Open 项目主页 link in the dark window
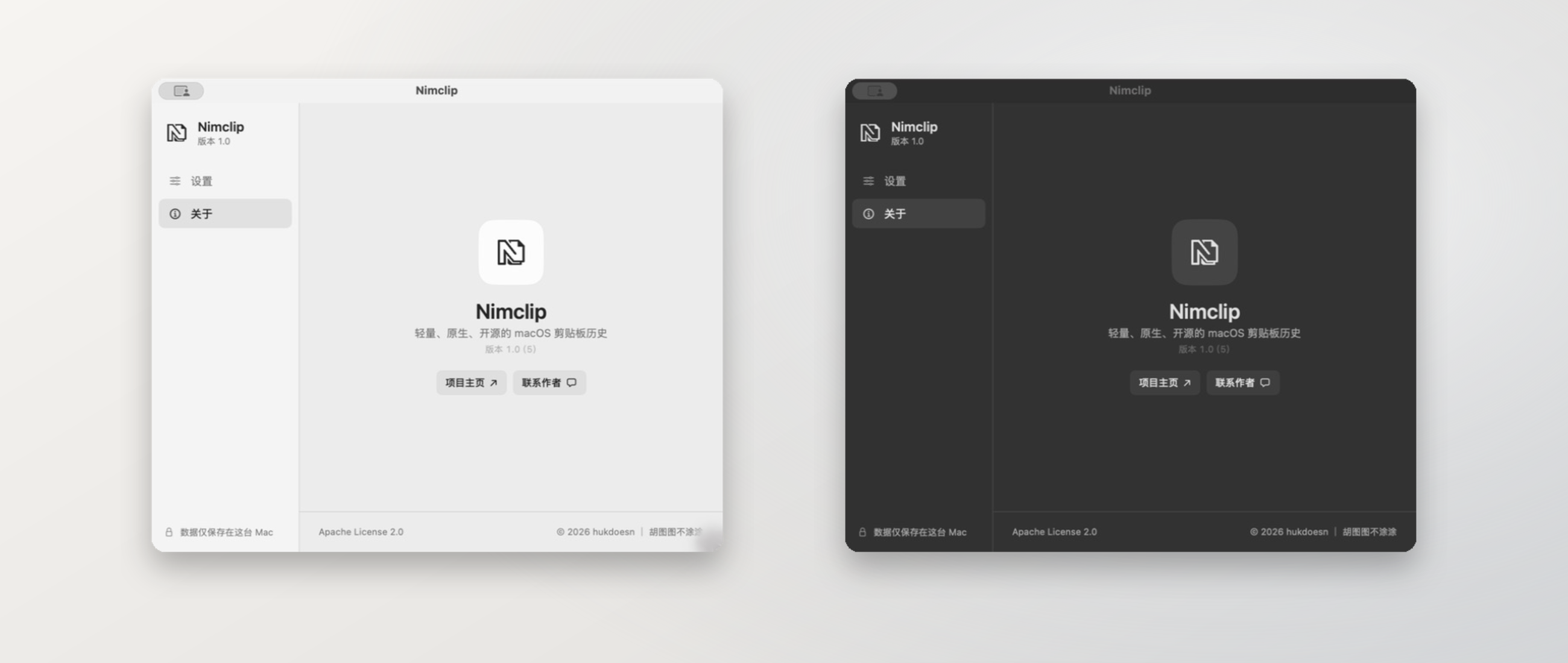Image resolution: width=1568 pixels, height=663 pixels. tap(1165, 383)
